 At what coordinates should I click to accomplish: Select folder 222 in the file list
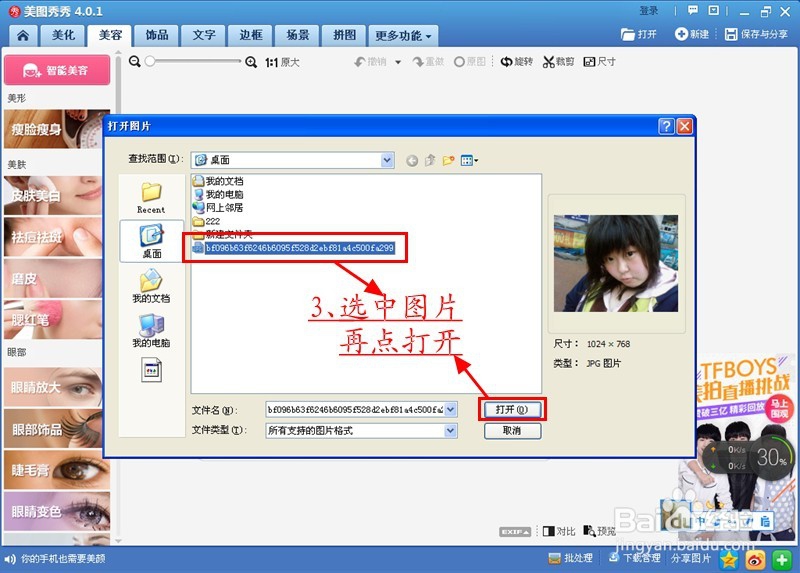207,221
